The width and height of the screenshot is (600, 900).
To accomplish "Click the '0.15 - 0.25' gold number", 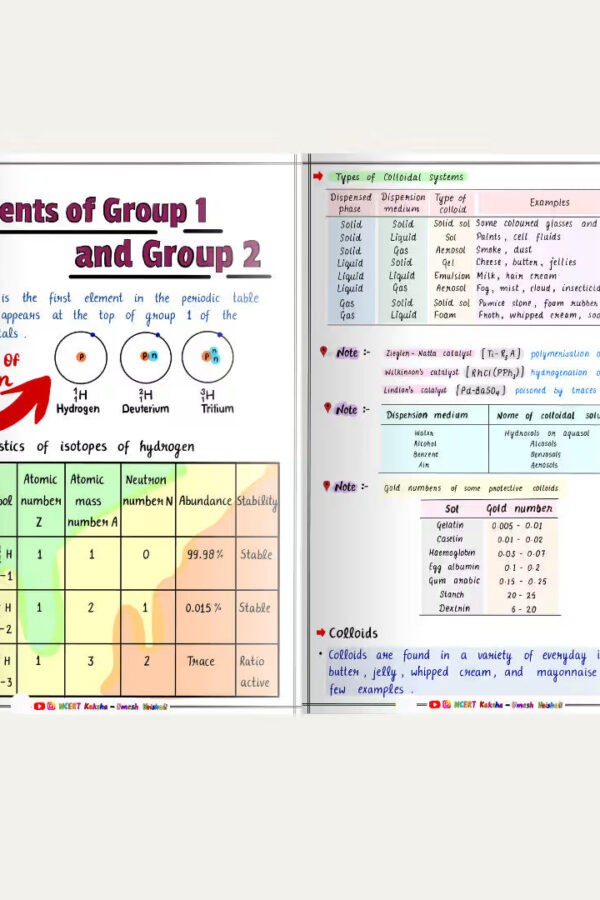I will coord(522,581).
